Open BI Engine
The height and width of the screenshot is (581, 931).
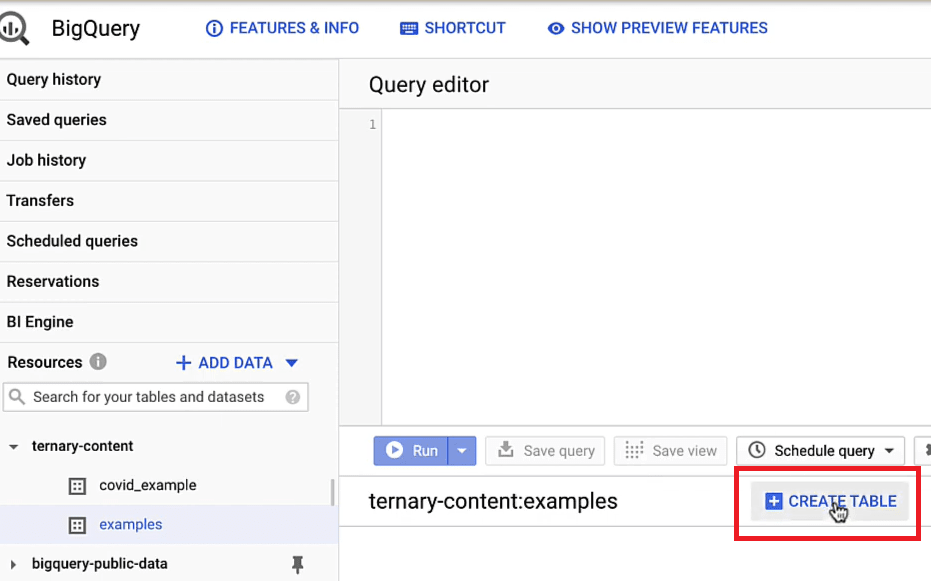click(169, 322)
